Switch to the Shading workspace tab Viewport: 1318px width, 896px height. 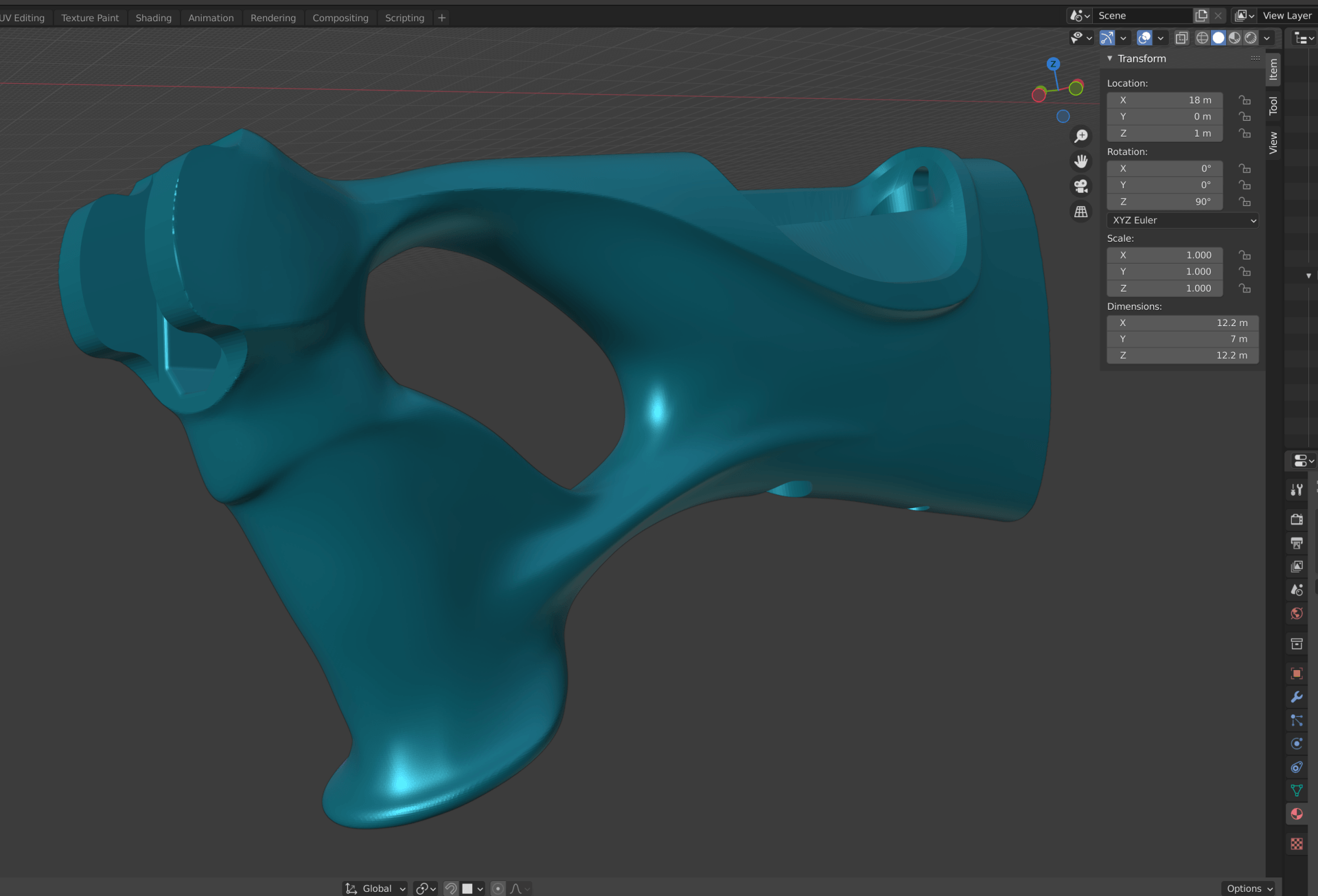pyautogui.click(x=153, y=18)
